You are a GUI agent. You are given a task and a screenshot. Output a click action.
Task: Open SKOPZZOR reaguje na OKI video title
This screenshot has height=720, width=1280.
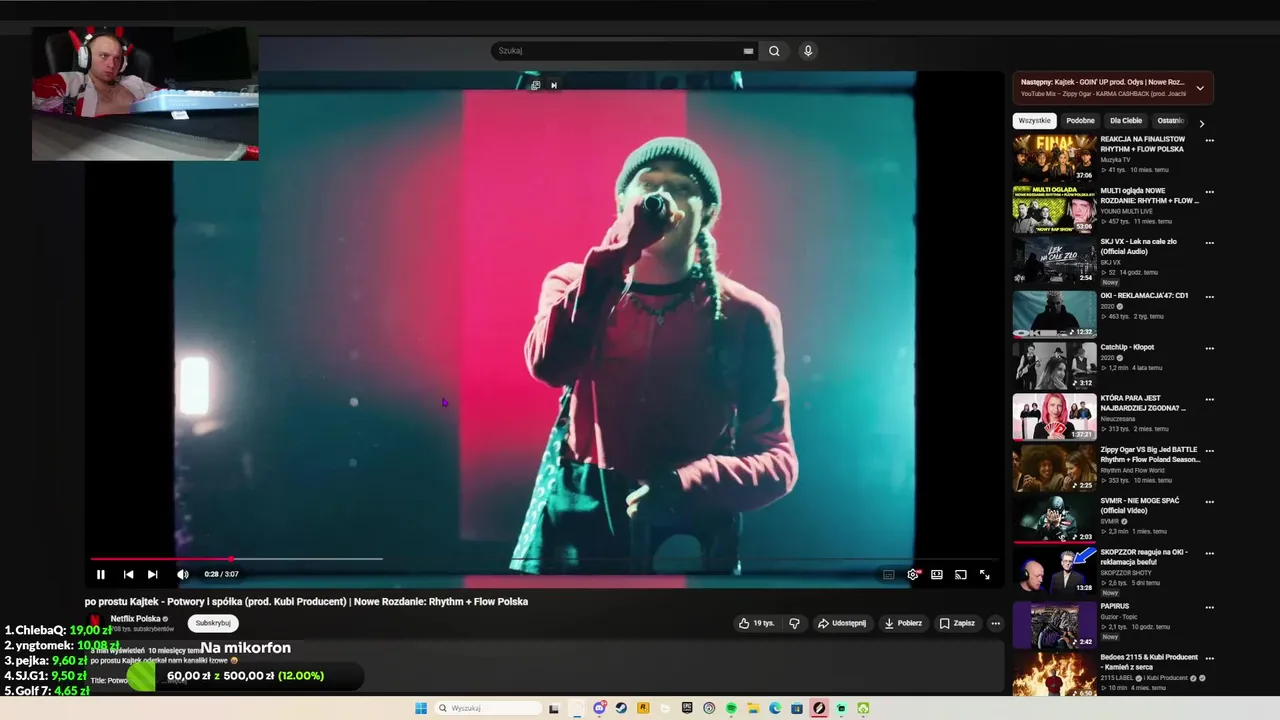(1144, 557)
